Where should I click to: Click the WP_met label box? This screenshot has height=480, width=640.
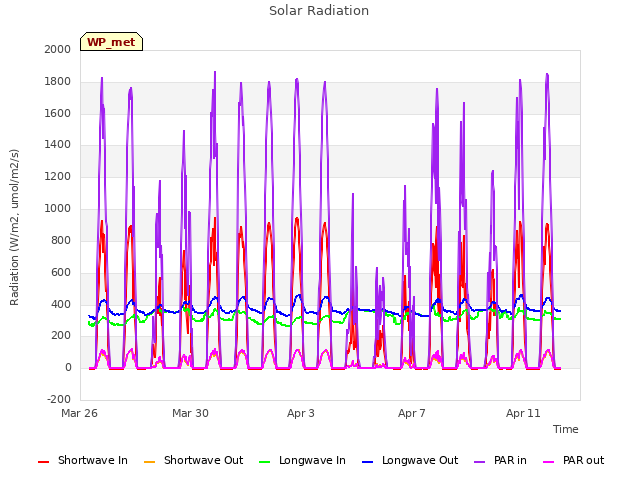[x=111, y=42]
